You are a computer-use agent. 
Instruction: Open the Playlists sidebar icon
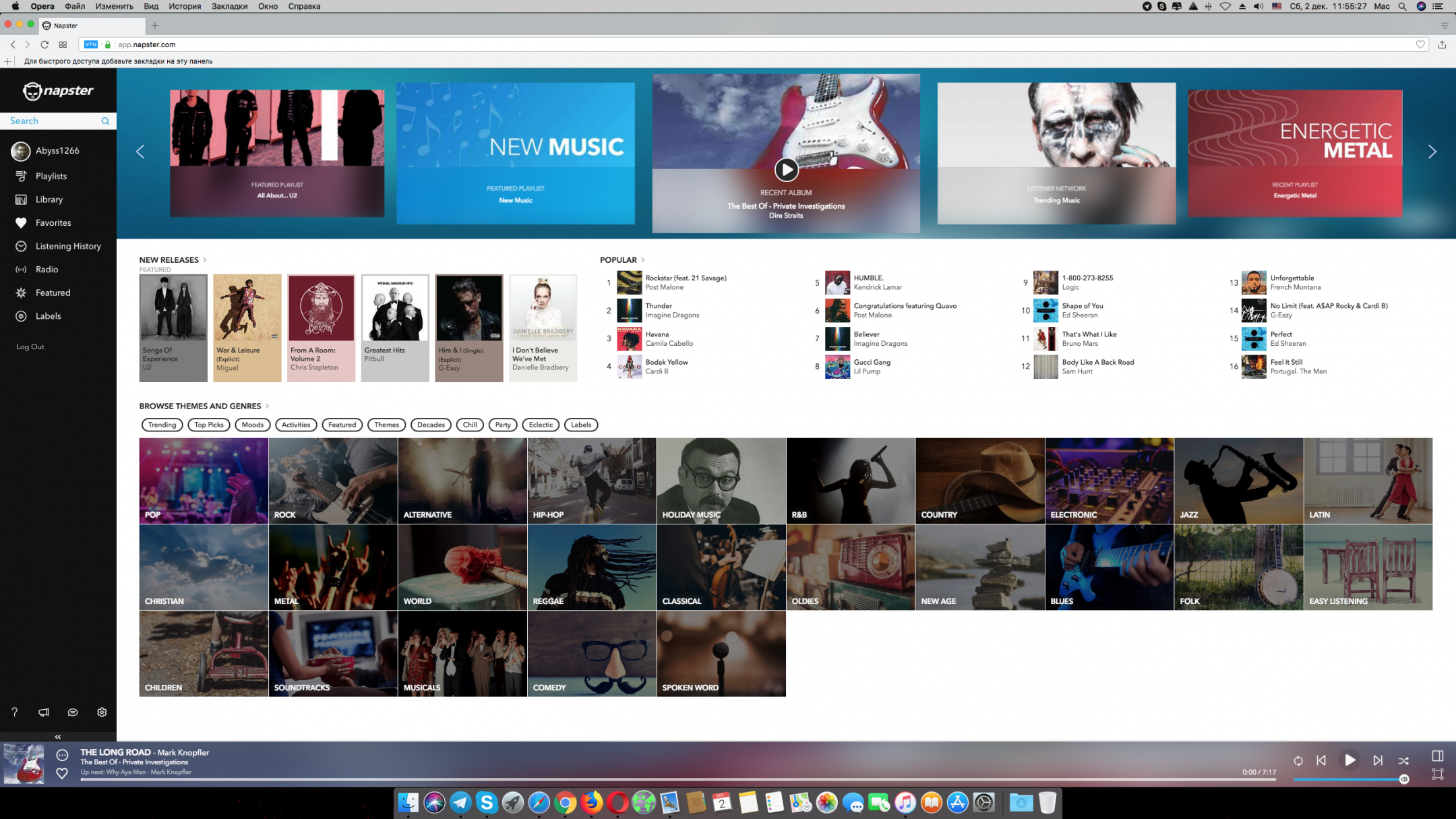[21, 176]
